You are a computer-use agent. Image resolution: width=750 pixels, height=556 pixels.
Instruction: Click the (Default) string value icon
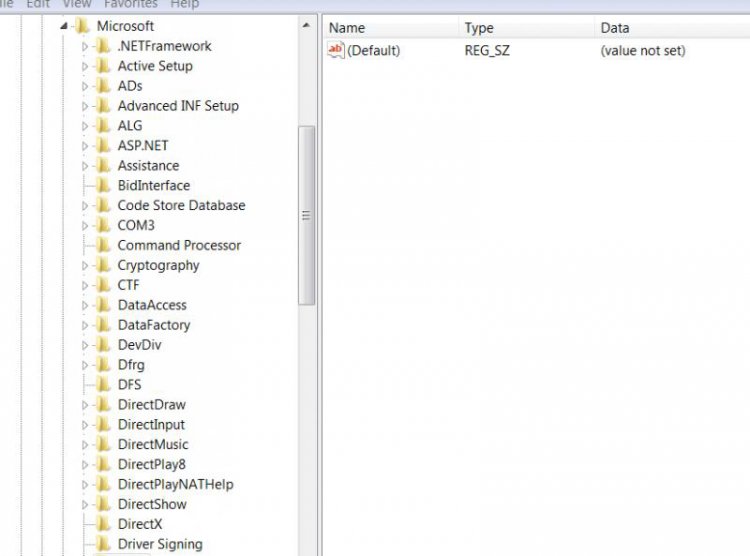click(336, 51)
